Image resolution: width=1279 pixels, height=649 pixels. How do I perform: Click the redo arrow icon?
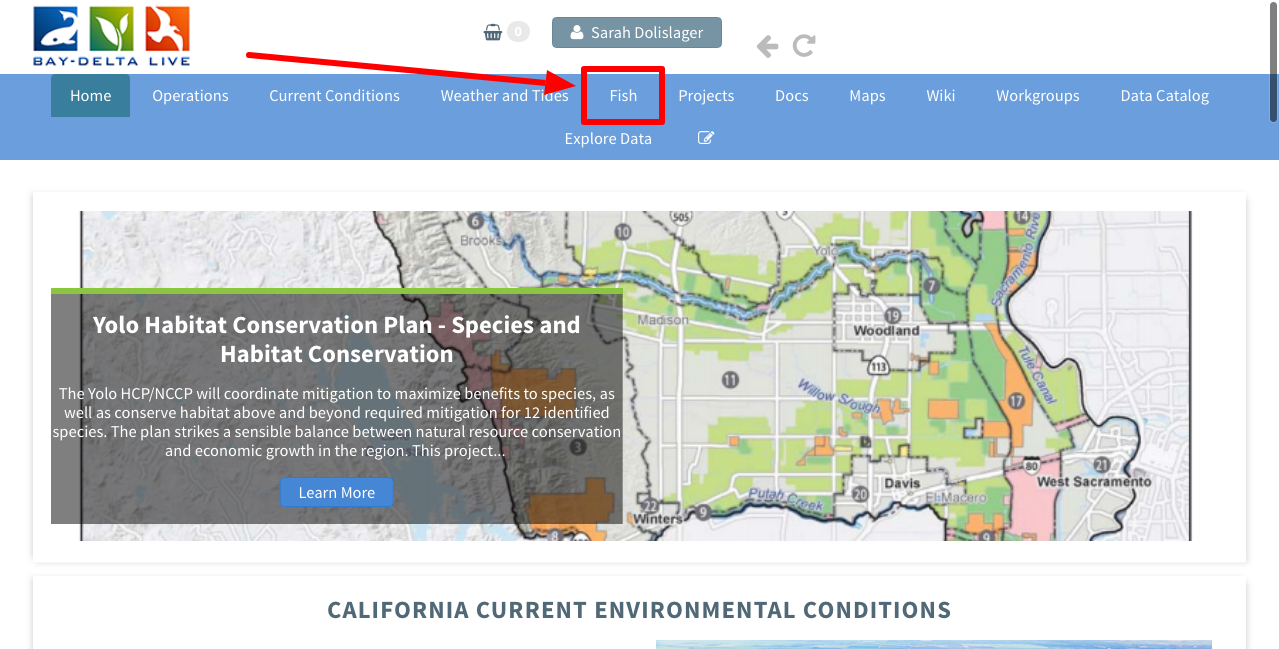click(x=804, y=46)
